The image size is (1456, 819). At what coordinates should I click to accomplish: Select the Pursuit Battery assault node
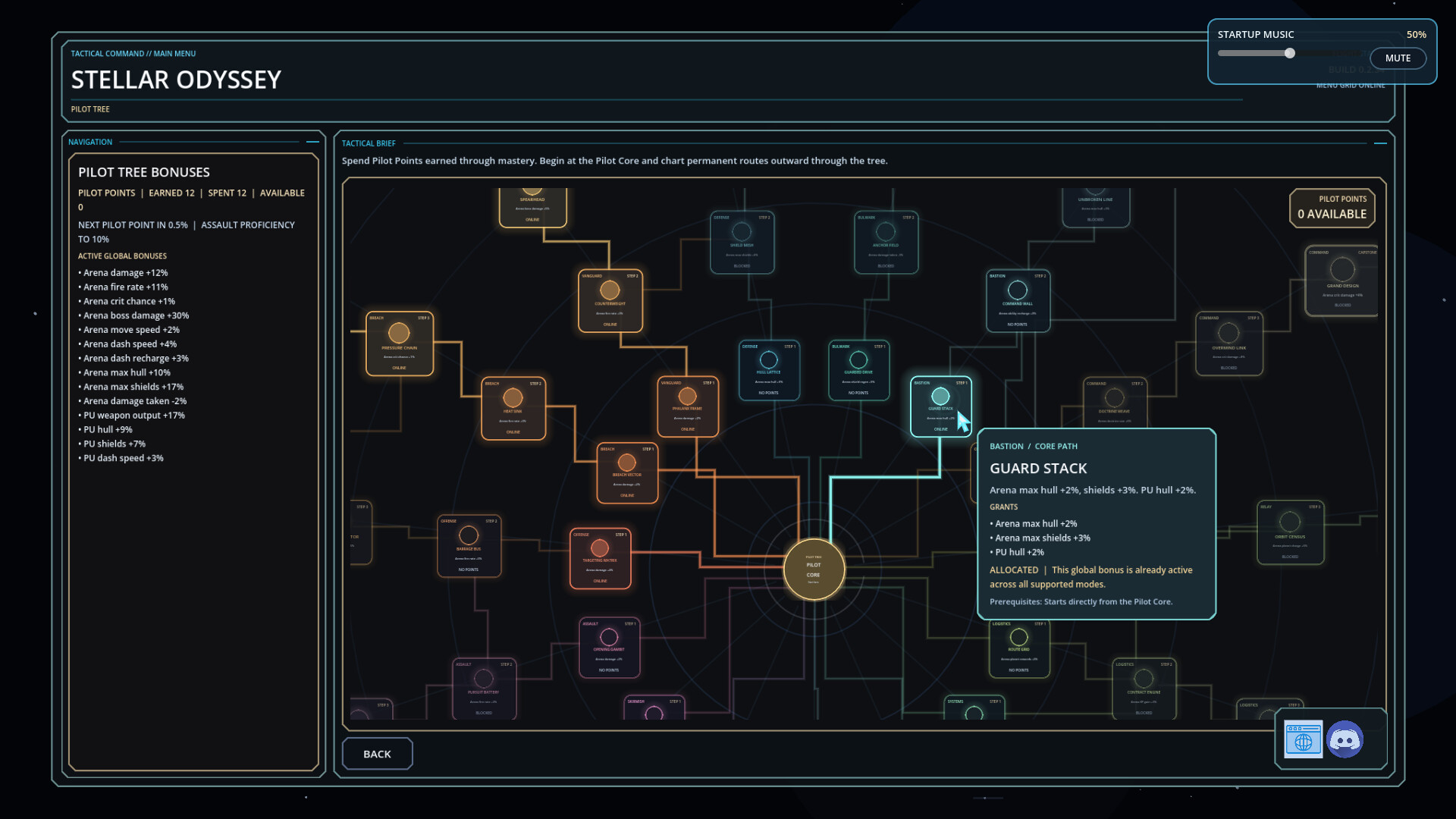tap(484, 689)
